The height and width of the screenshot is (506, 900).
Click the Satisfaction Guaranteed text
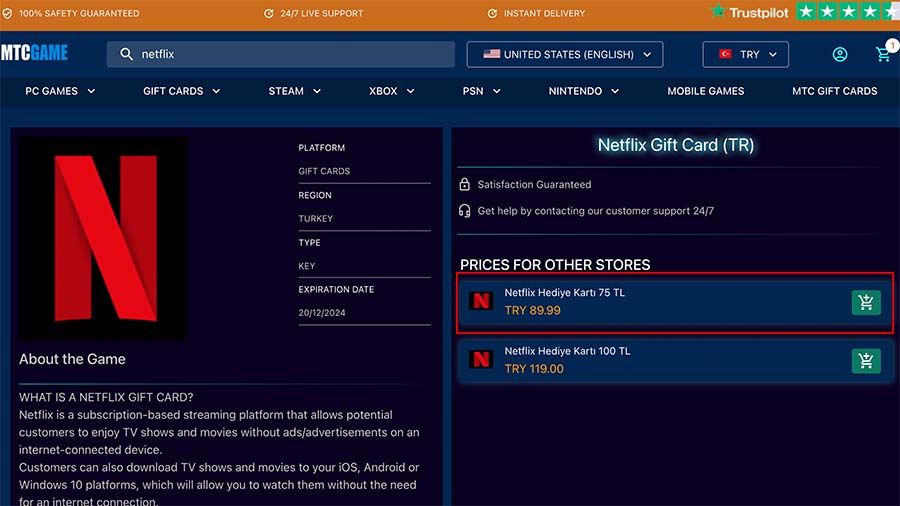tap(534, 184)
